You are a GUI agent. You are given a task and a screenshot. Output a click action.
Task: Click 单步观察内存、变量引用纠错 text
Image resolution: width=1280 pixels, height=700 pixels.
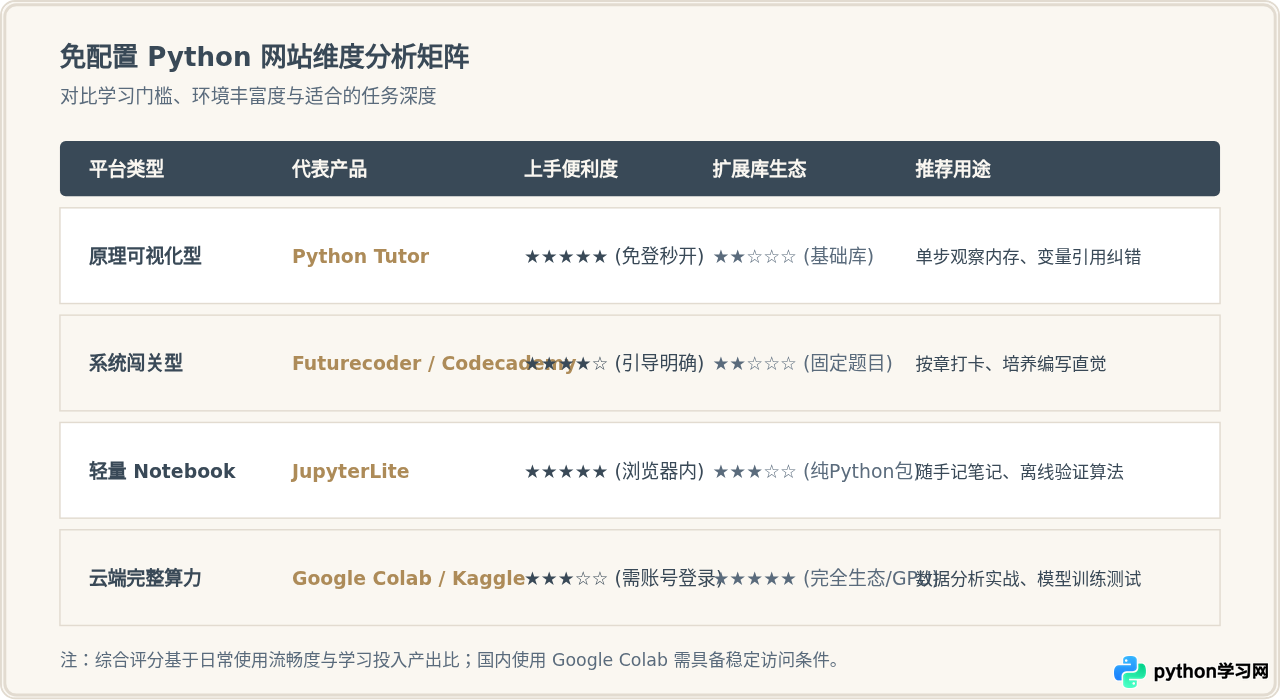(x=1028, y=257)
